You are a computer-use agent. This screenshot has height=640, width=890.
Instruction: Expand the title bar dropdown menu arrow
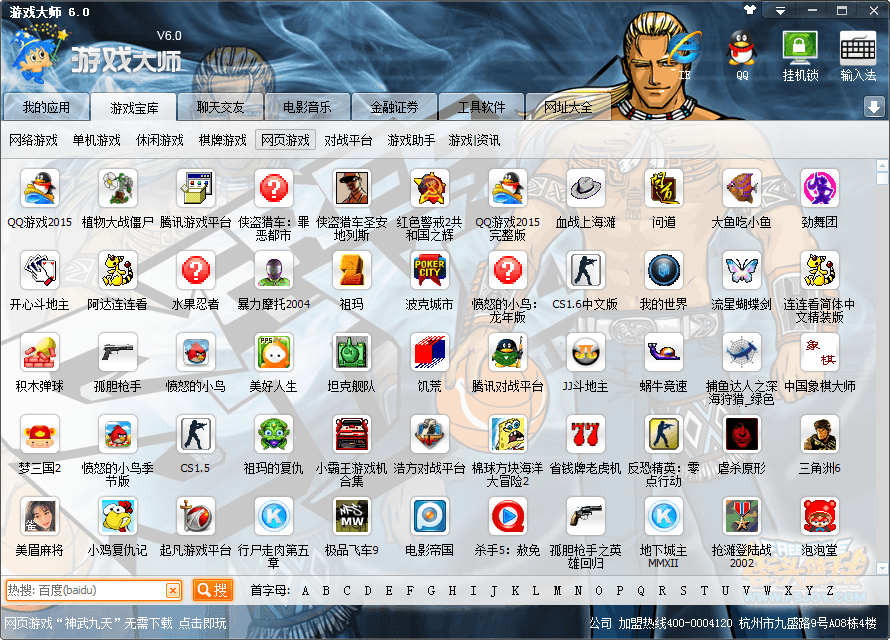pyautogui.click(x=780, y=10)
